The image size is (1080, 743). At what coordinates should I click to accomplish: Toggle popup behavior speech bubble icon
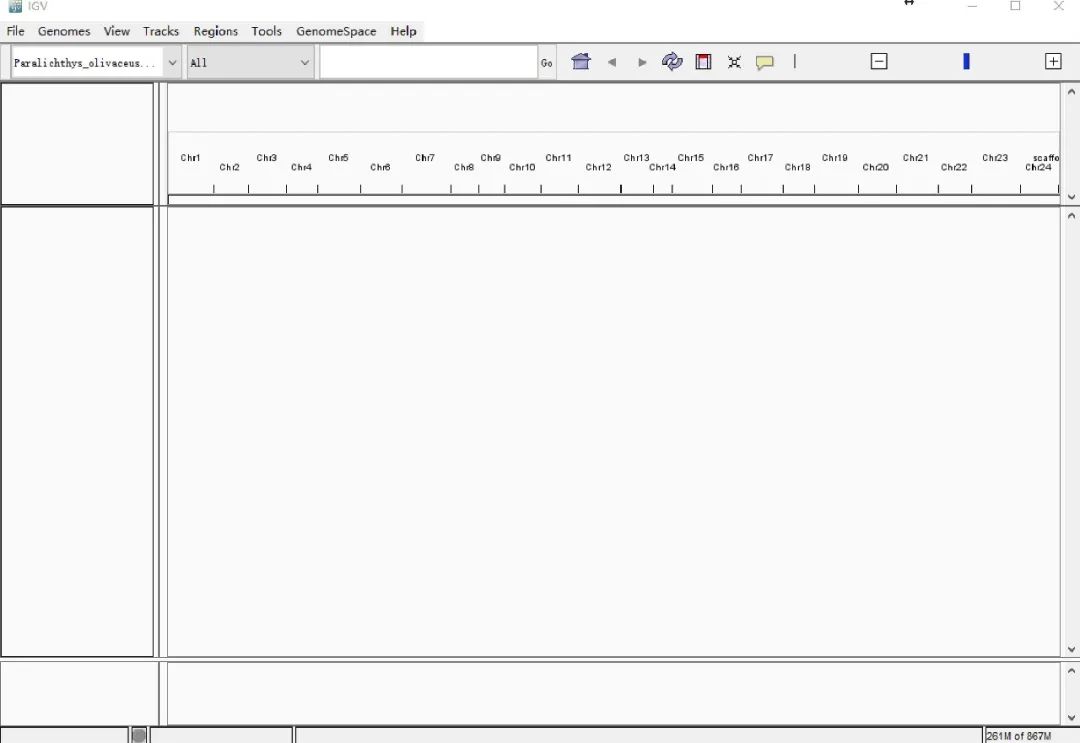tap(765, 63)
